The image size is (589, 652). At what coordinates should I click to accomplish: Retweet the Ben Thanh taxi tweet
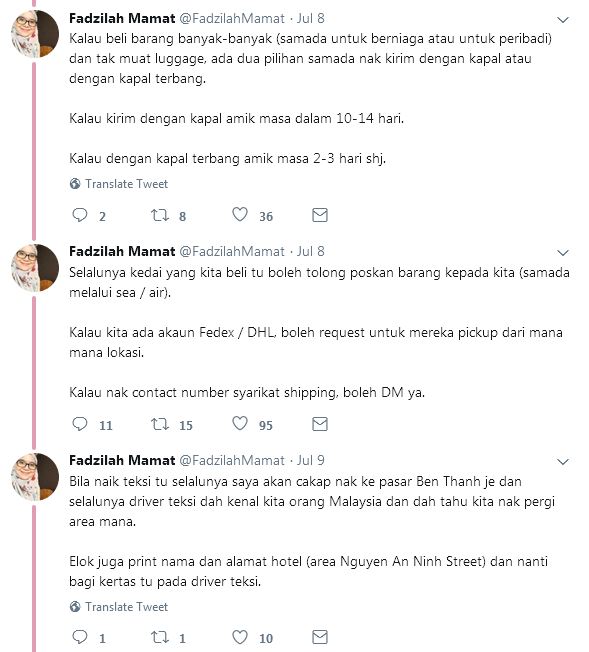pos(160,637)
